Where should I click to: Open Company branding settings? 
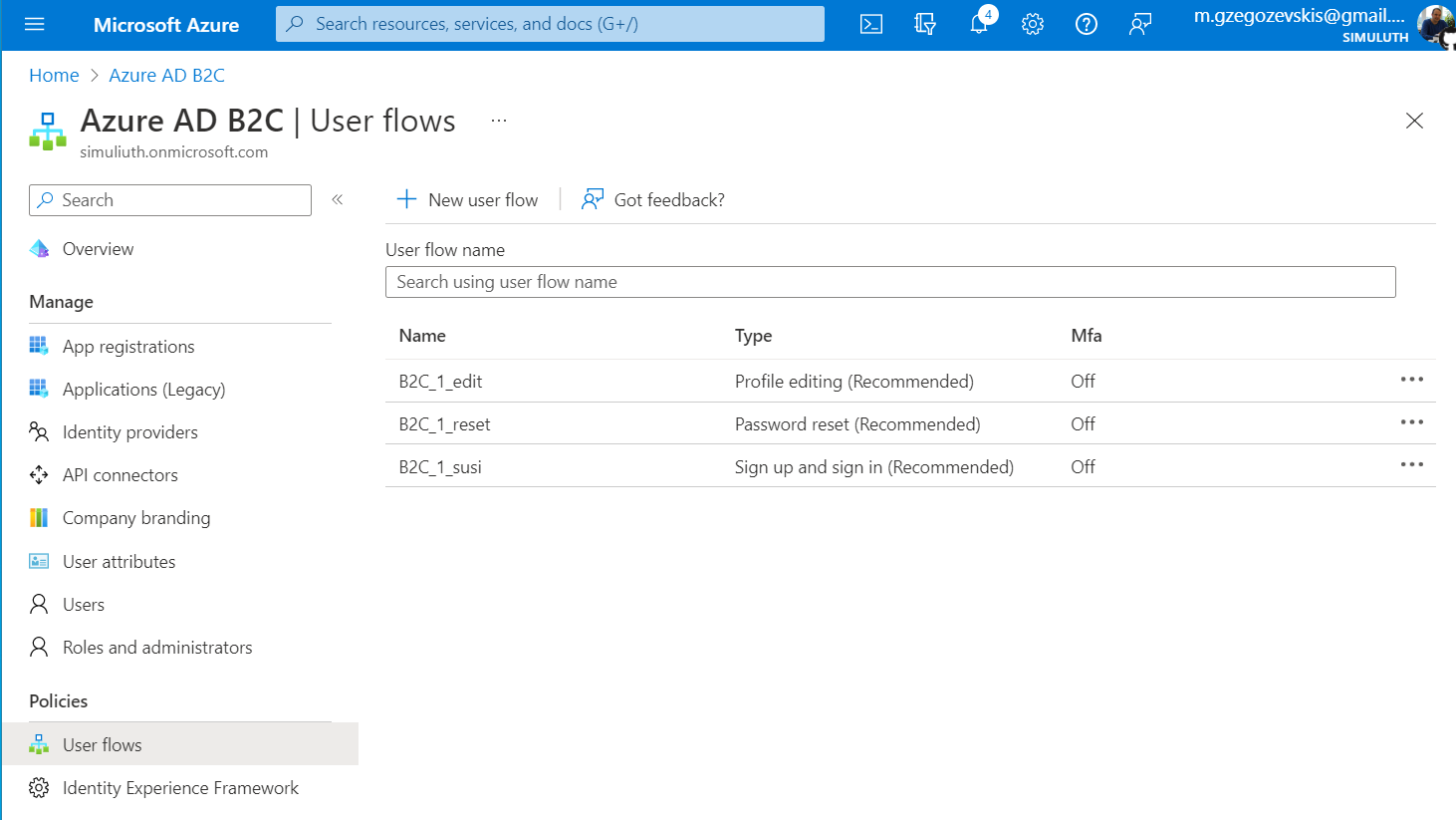pyautogui.click(x=136, y=517)
